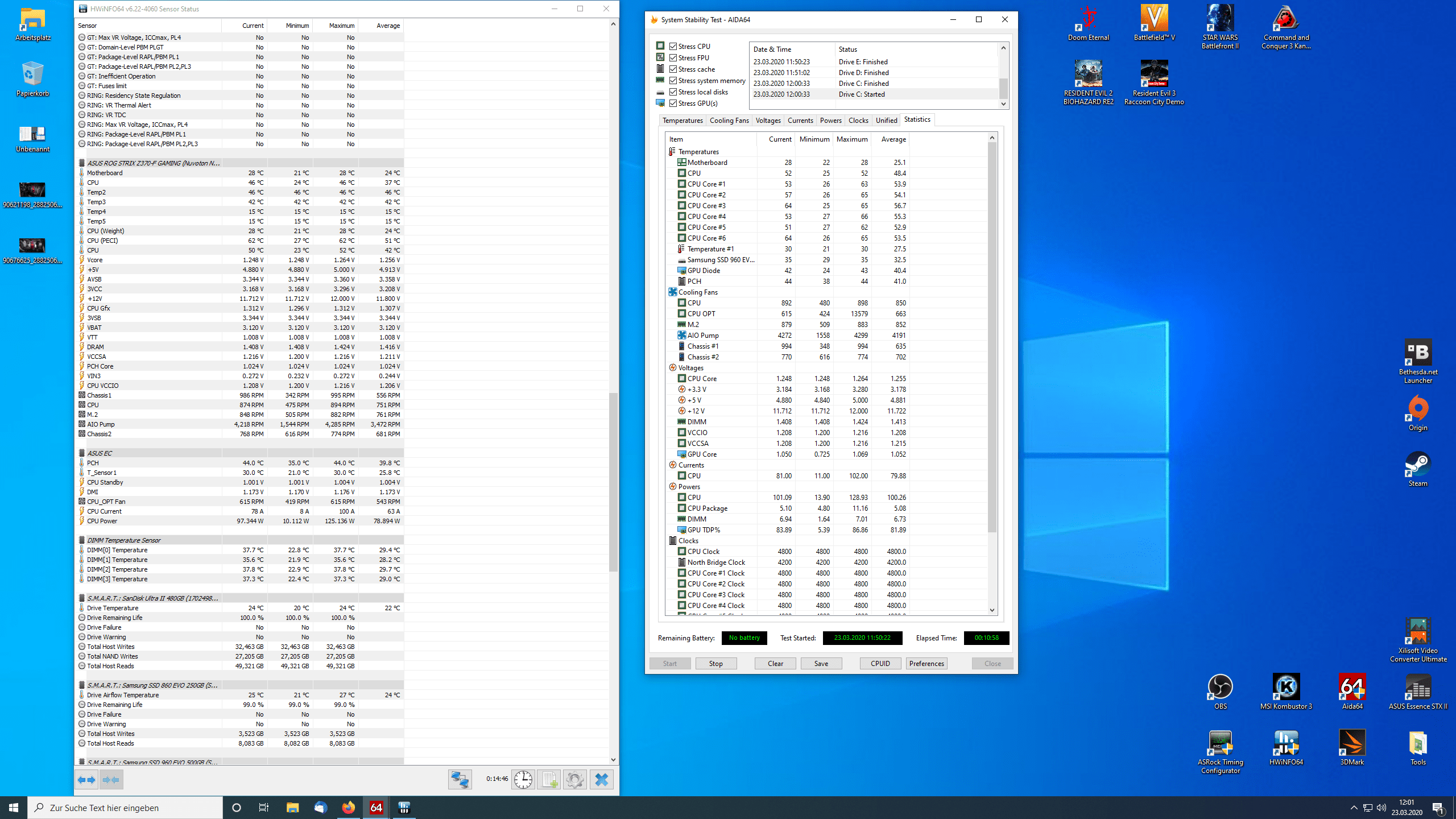Select the 3DMark desktop icon
1456x819 pixels.
click(1352, 747)
